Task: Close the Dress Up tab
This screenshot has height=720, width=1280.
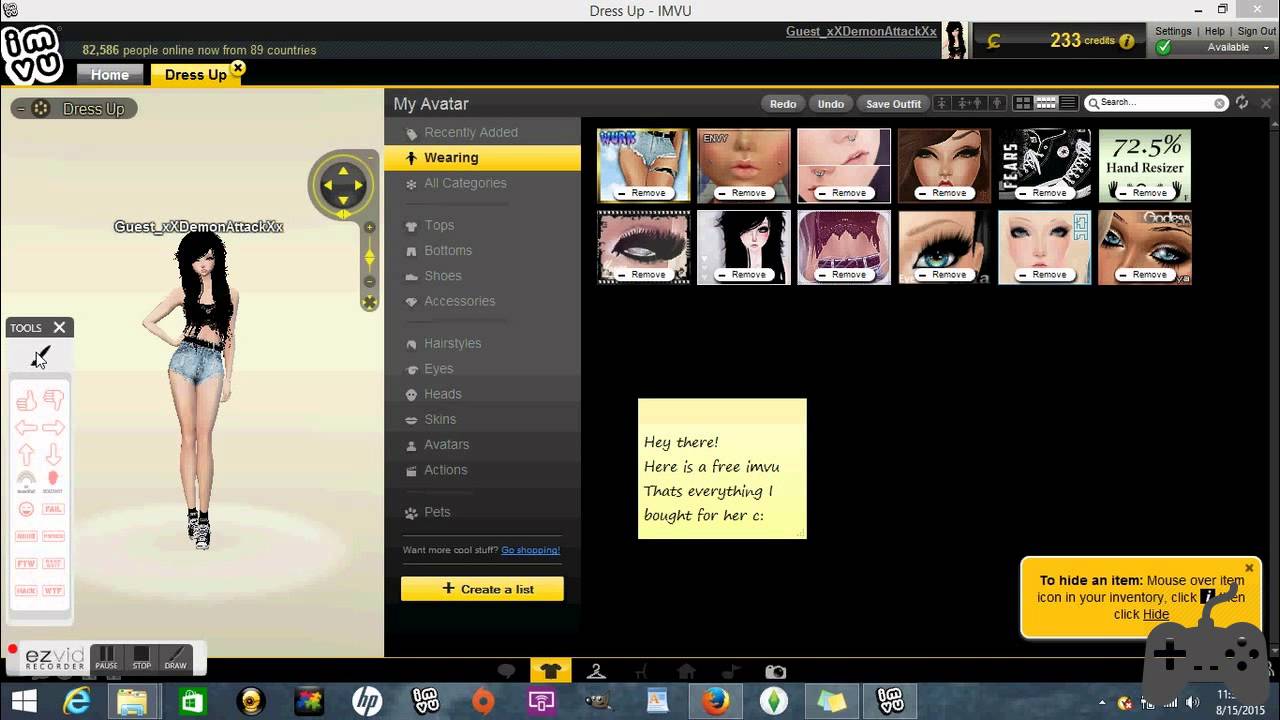Action: tap(237, 68)
